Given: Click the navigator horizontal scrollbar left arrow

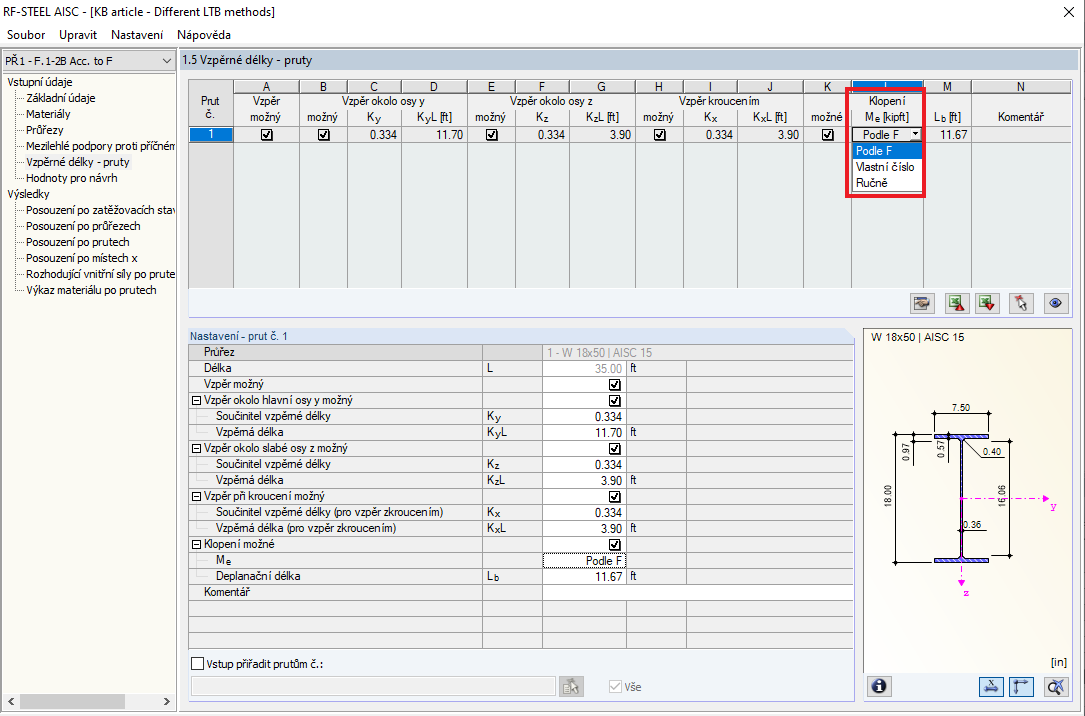Looking at the screenshot, I should pyautogui.click(x=10, y=701).
